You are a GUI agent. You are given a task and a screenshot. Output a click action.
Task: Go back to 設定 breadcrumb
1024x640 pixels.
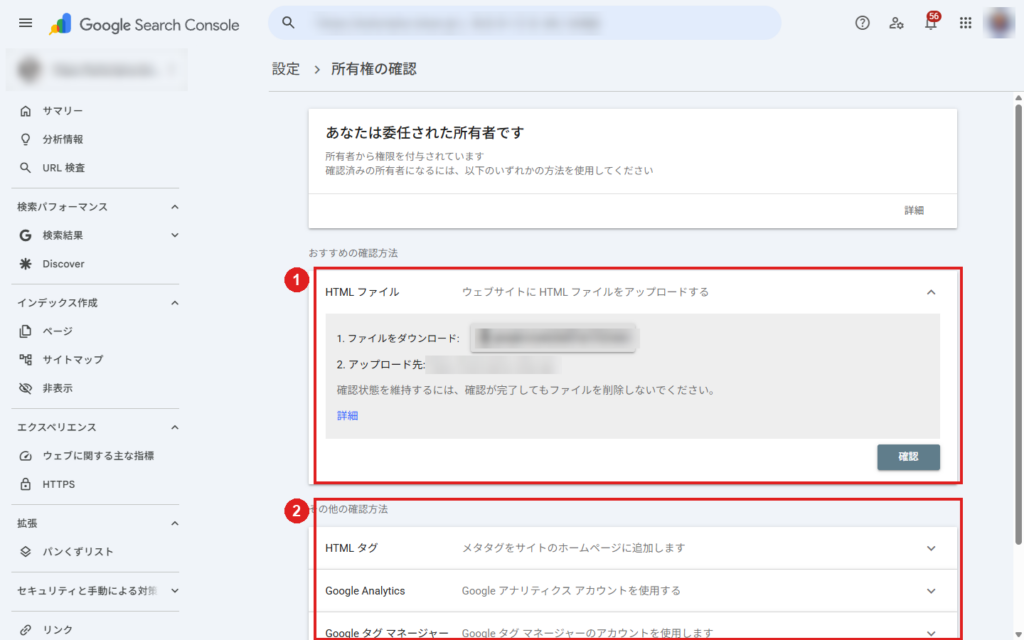point(286,69)
